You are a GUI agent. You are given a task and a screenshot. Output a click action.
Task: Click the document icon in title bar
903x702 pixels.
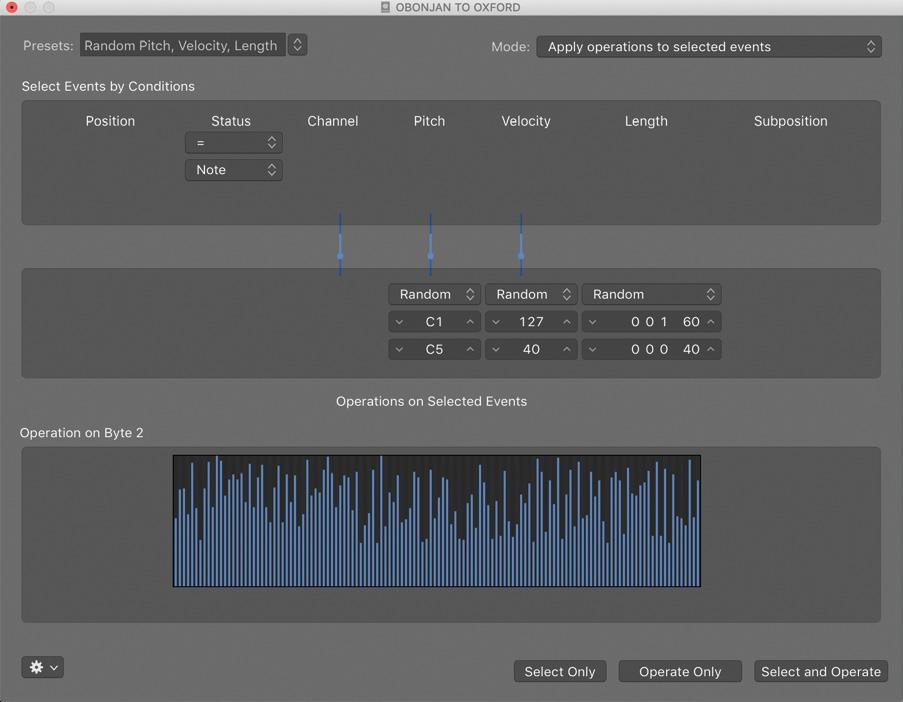tap(385, 7)
